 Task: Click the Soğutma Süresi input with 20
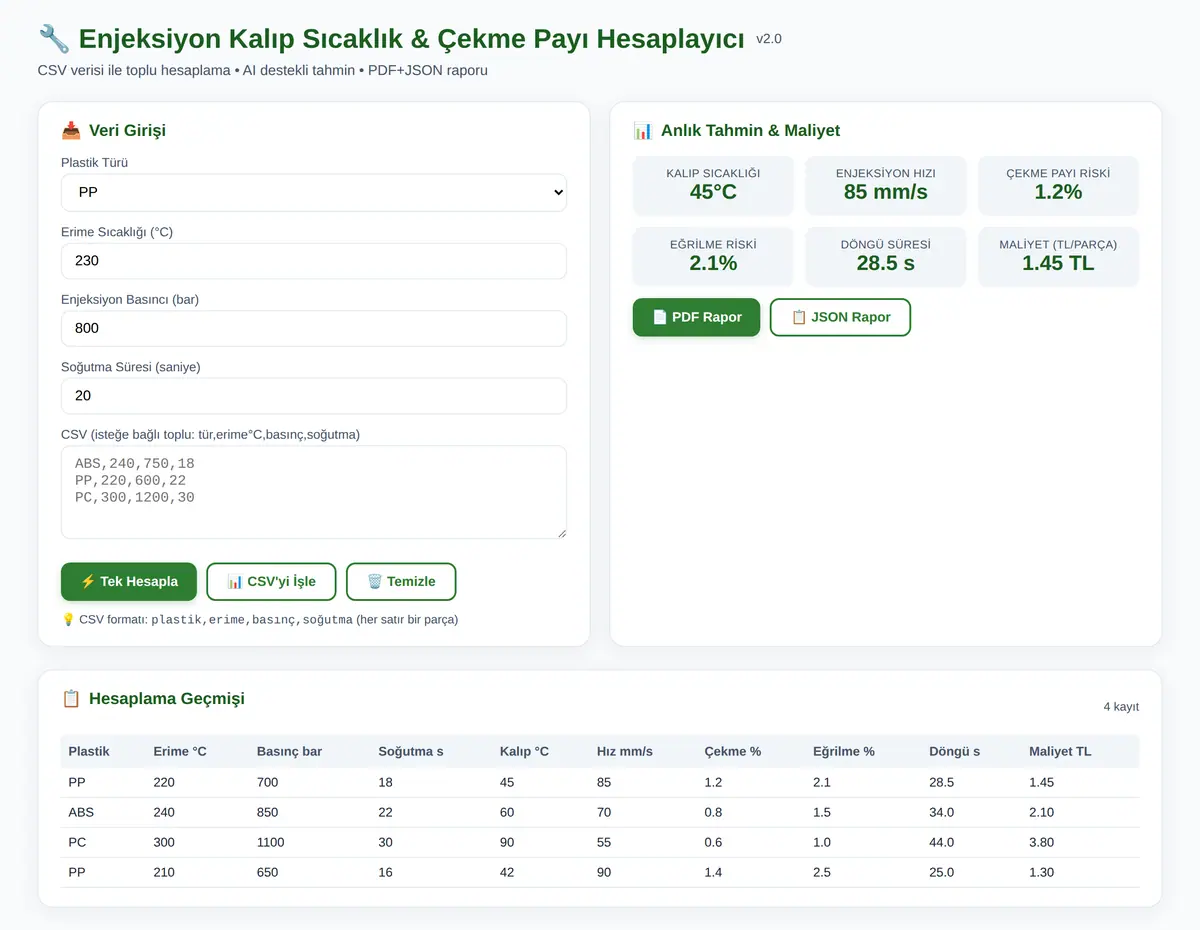click(x=313, y=396)
